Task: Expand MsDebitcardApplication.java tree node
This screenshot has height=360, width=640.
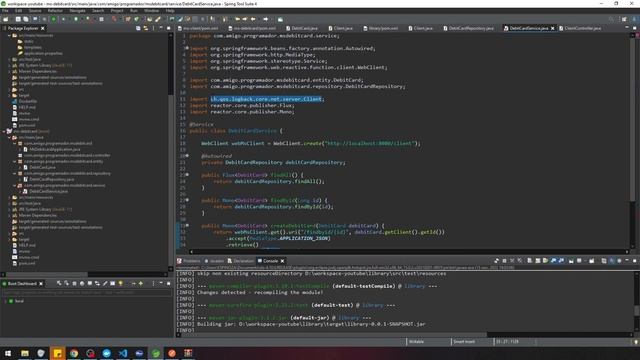Action: [x=20, y=149]
